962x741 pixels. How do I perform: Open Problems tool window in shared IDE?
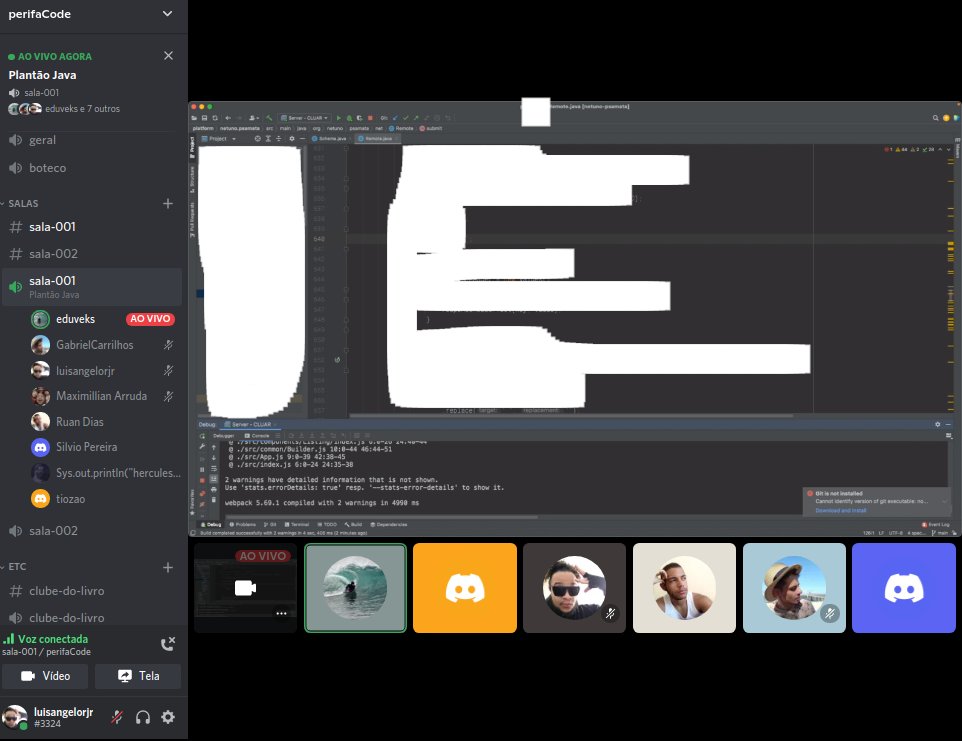click(x=242, y=524)
